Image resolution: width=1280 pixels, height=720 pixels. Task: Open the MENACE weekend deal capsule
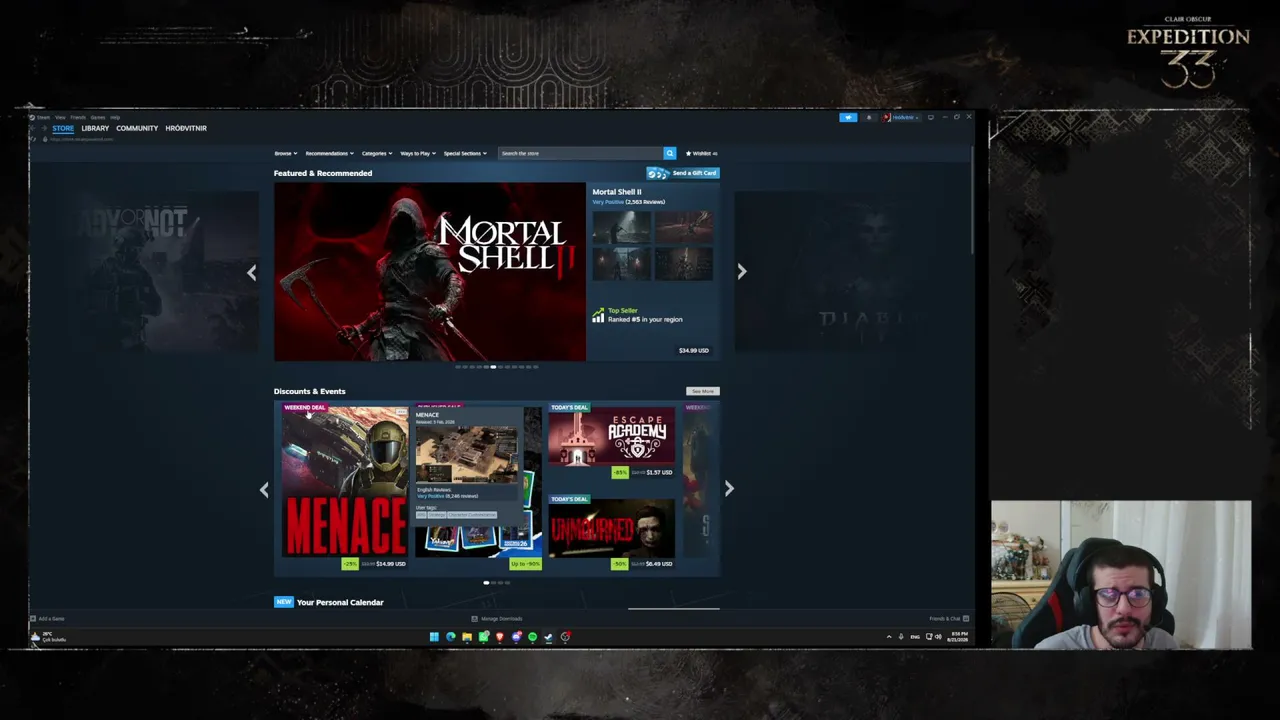pyautogui.click(x=345, y=487)
